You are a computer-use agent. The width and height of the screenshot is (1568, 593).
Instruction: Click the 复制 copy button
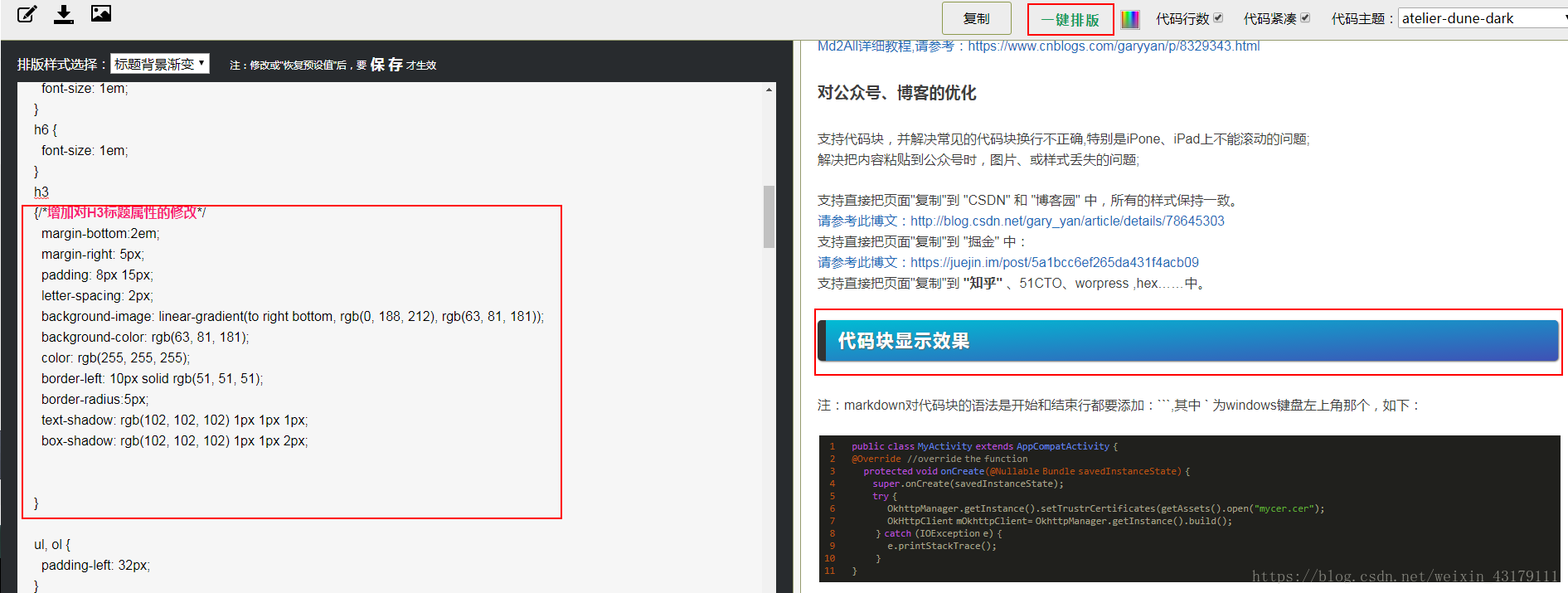coord(976,18)
